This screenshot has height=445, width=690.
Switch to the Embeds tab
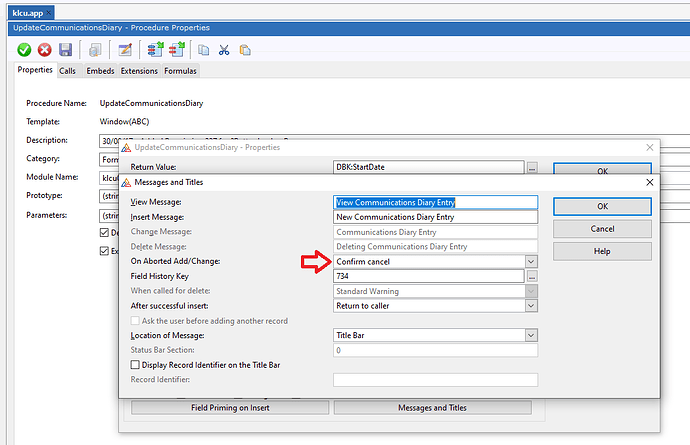[x=100, y=71]
